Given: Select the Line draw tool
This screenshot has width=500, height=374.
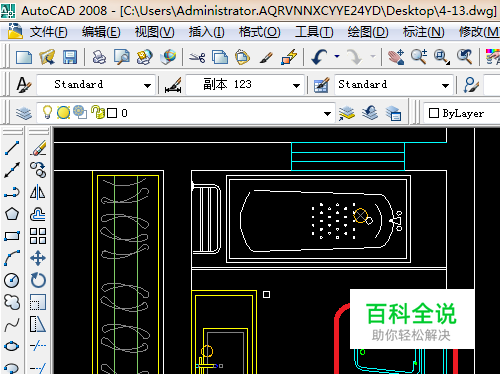Looking at the screenshot, I should point(12,148).
